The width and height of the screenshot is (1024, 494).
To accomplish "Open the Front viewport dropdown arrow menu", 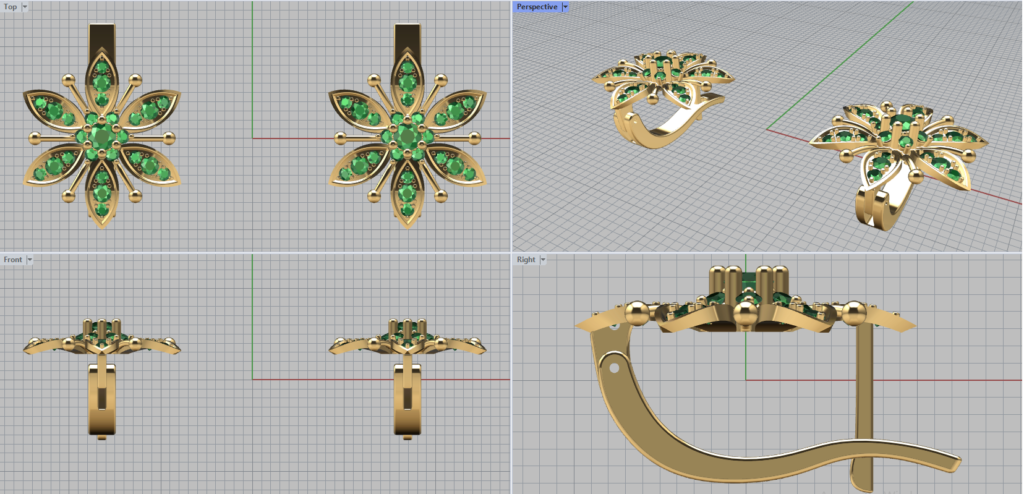I will (x=29, y=259).
